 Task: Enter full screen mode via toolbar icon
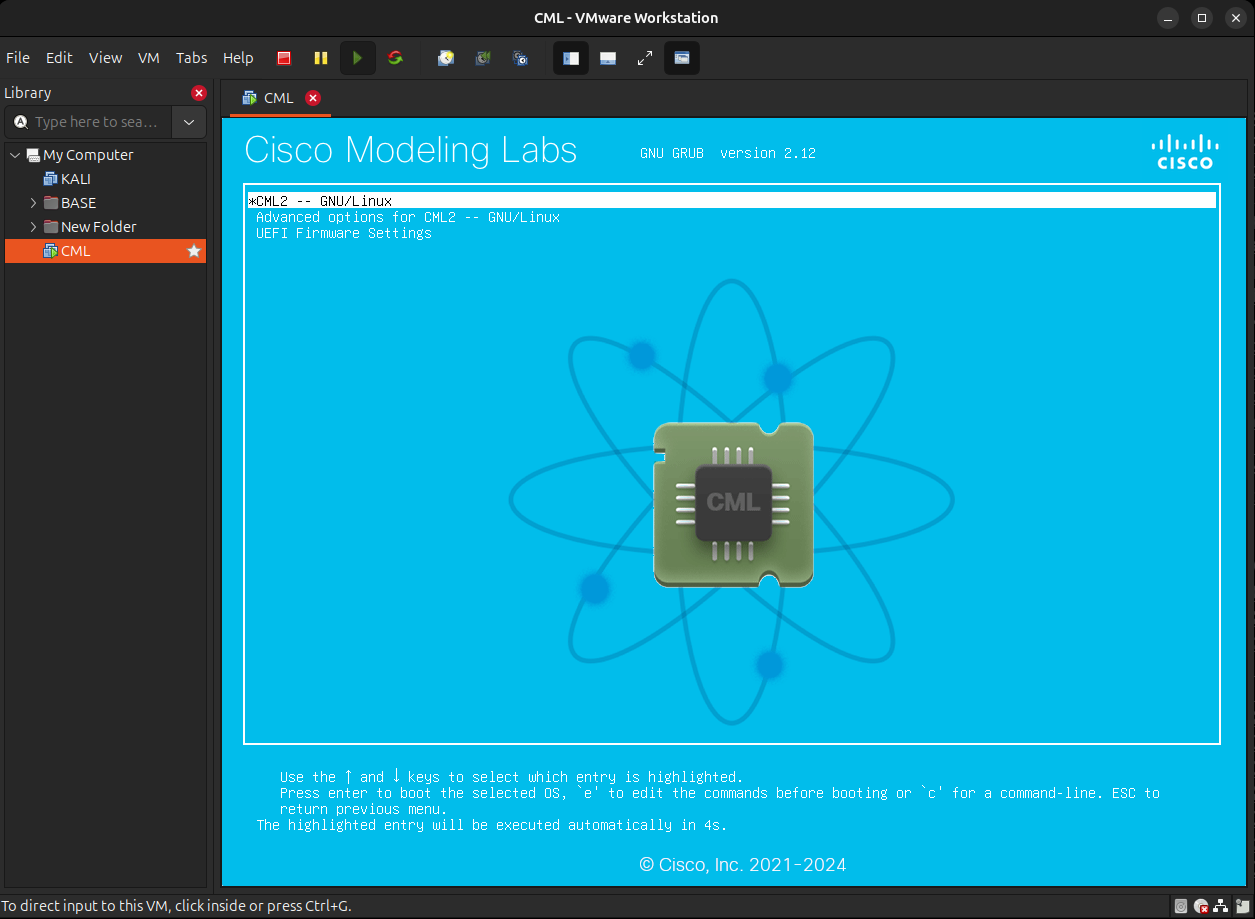645,58
